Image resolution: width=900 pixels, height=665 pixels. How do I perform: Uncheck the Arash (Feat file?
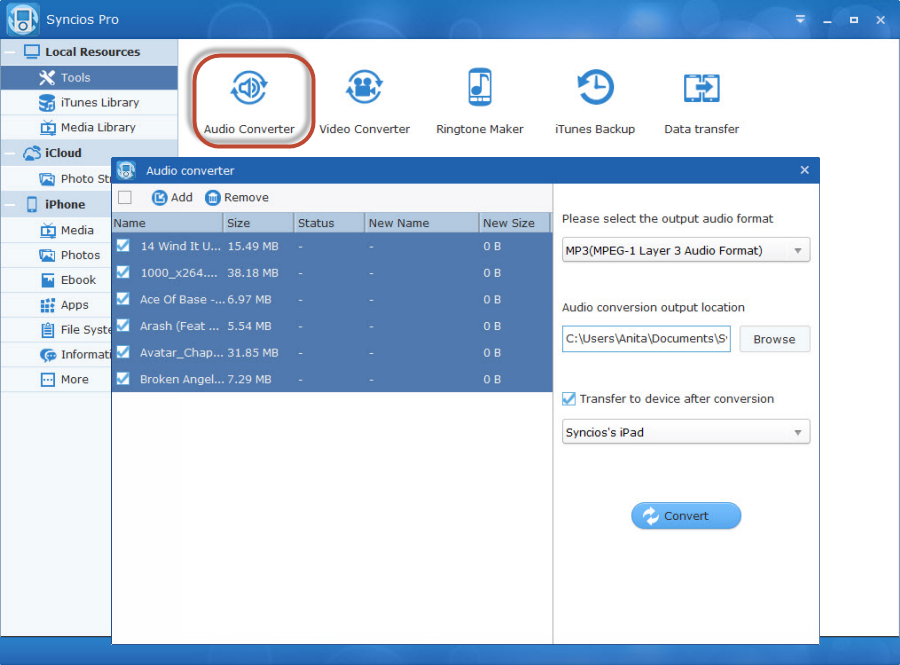pos(123,325)
